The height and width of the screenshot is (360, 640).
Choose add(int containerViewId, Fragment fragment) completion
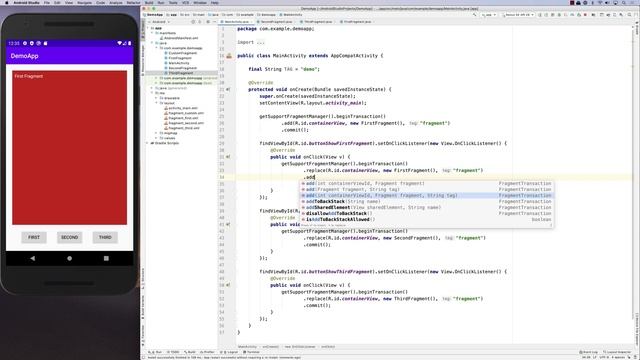tap(427, 183)
